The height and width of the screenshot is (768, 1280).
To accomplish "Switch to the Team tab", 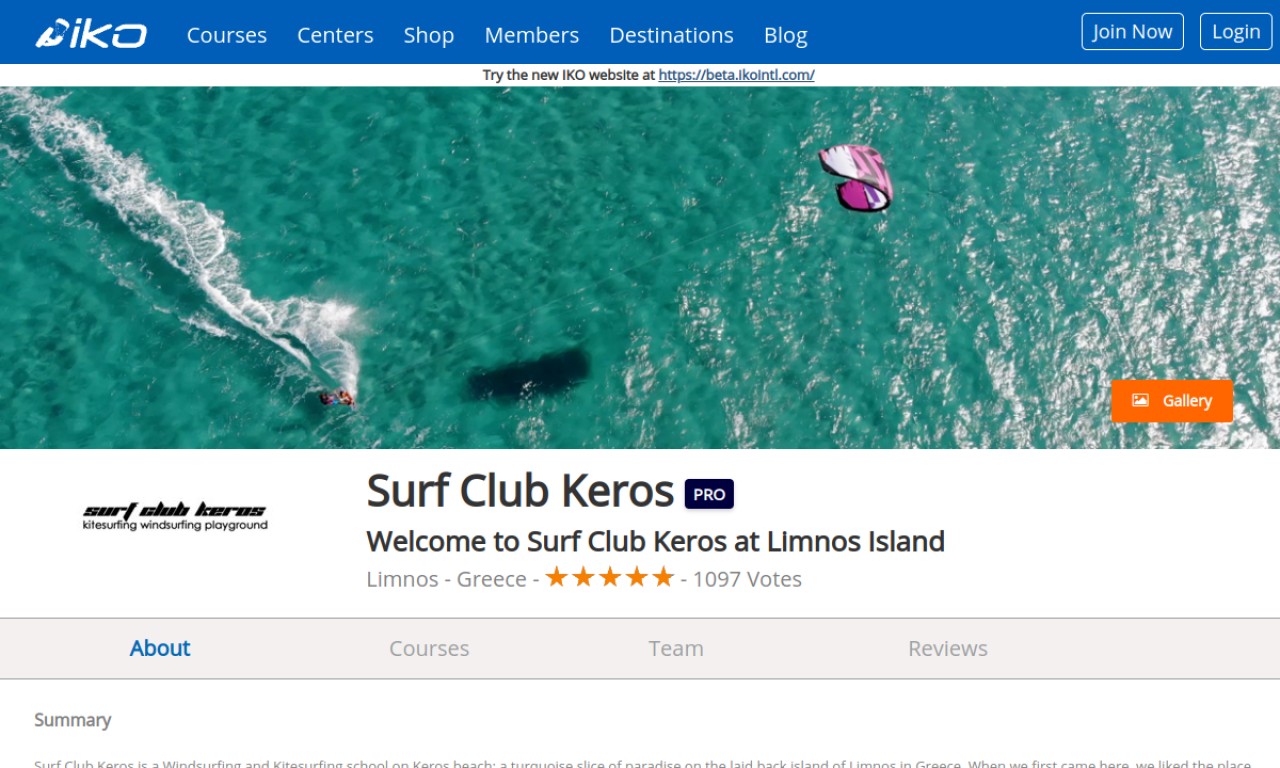I will (x=676, y=648).
